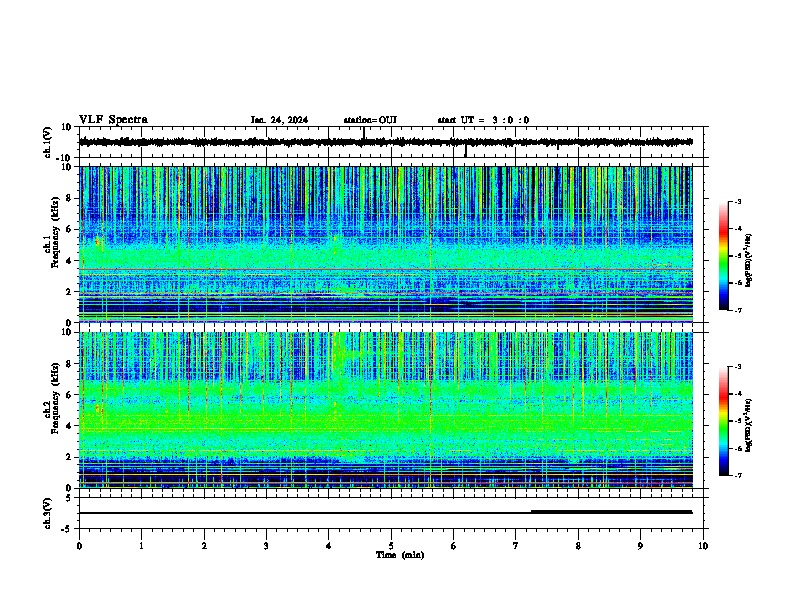Click the "ch.3(V)" axis label
Viewport: 792px width, 612px height.
tap(48, 513)
